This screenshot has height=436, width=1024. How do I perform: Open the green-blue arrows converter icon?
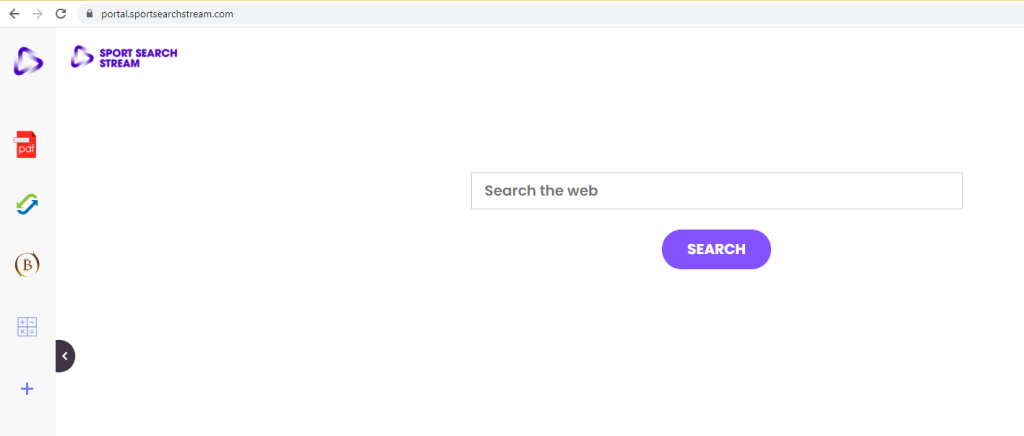(x=27, y=204)
